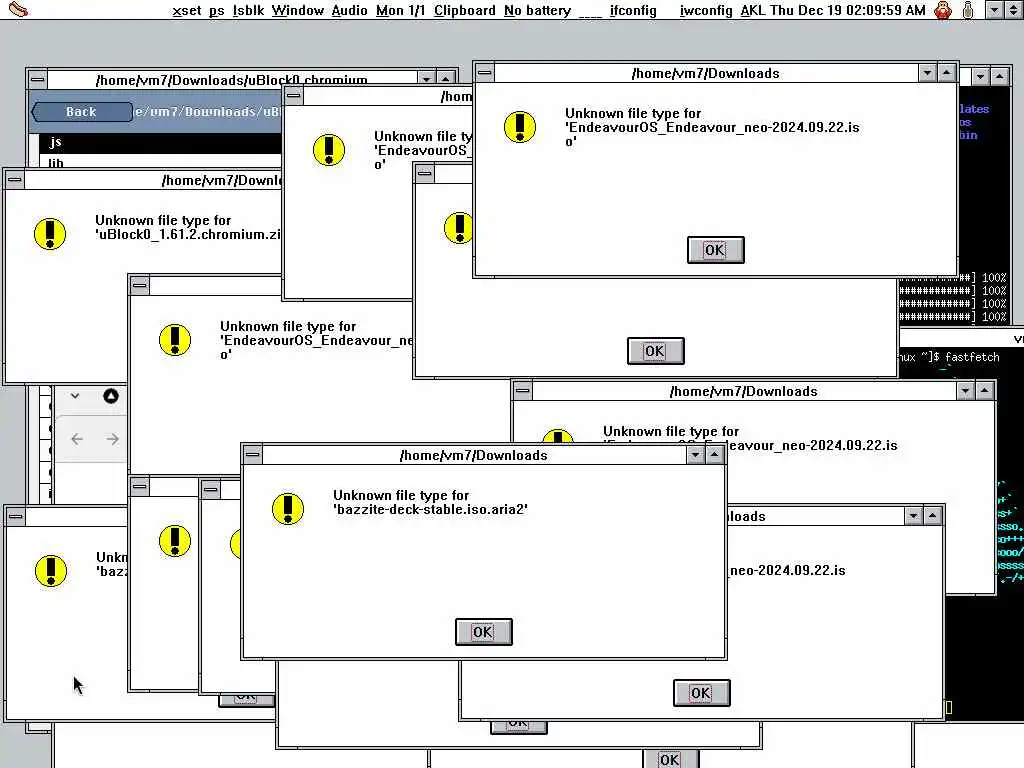
Task: Open window menu of bottom-left 'baz' dialog
Action: pos(16,517)
